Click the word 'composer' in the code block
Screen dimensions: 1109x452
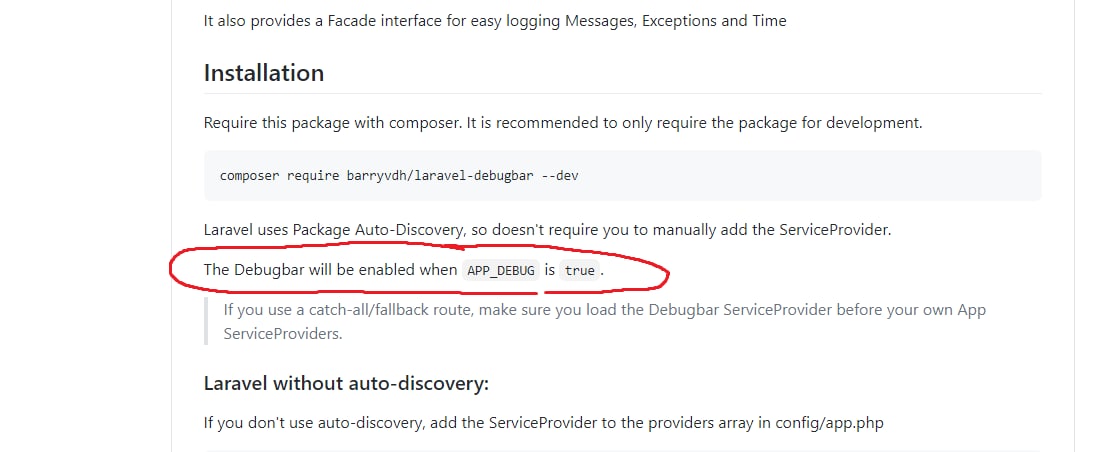click(251, 175)
